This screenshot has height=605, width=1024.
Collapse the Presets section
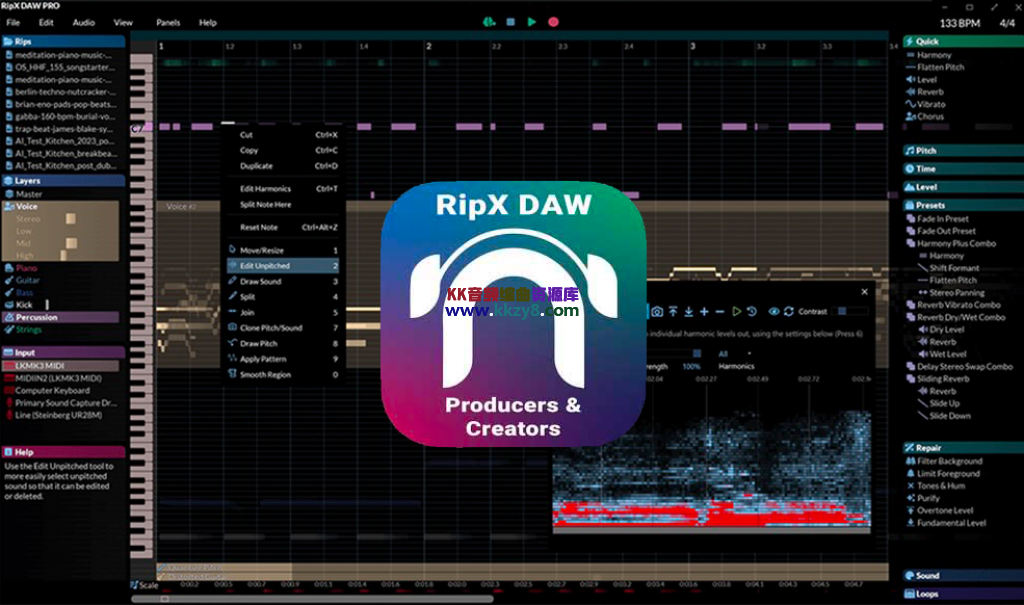coord(963,205)
